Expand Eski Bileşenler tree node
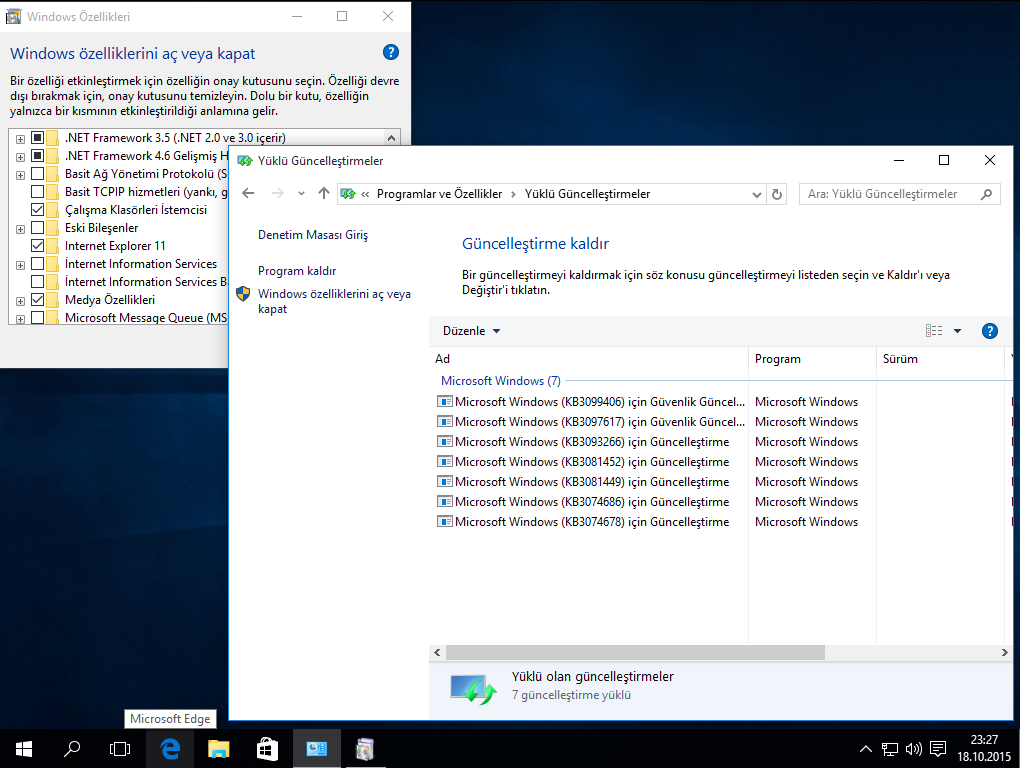This screenshot has width=1020, height=768. (21, 229)
